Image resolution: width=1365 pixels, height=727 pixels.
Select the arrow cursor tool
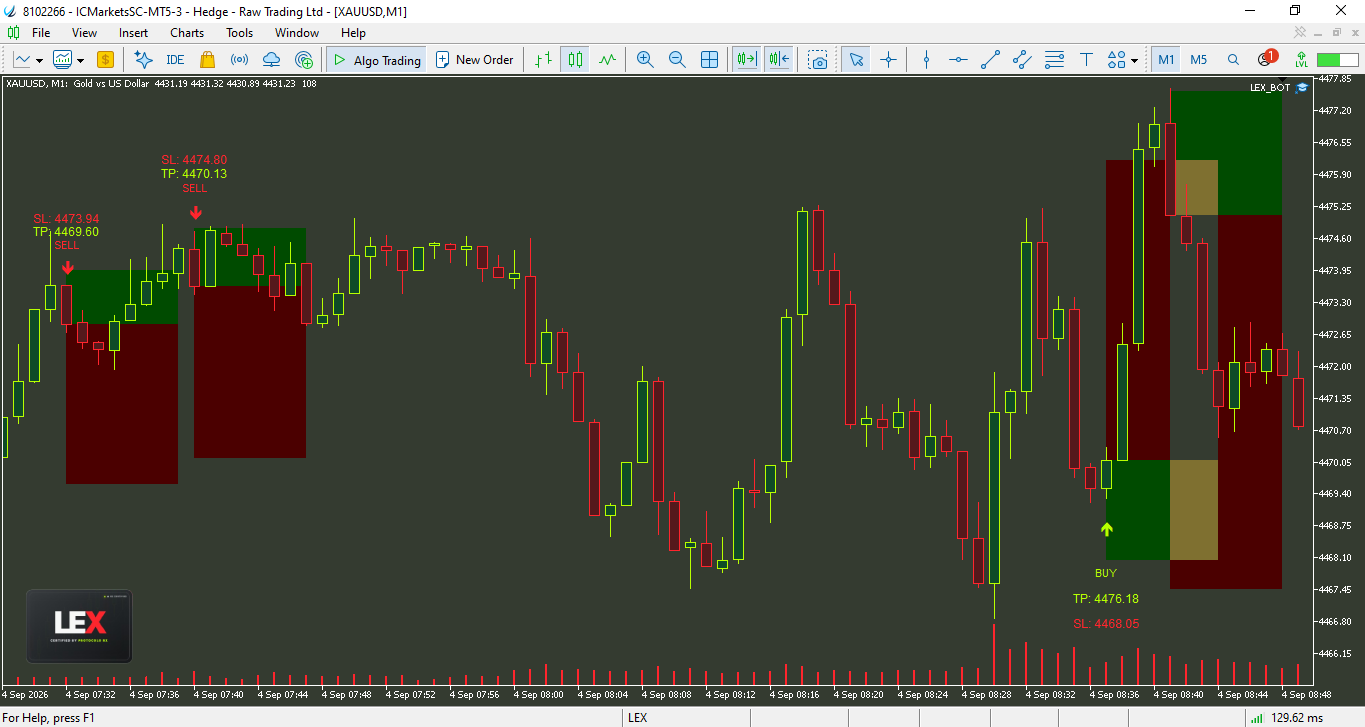point(856,60)
